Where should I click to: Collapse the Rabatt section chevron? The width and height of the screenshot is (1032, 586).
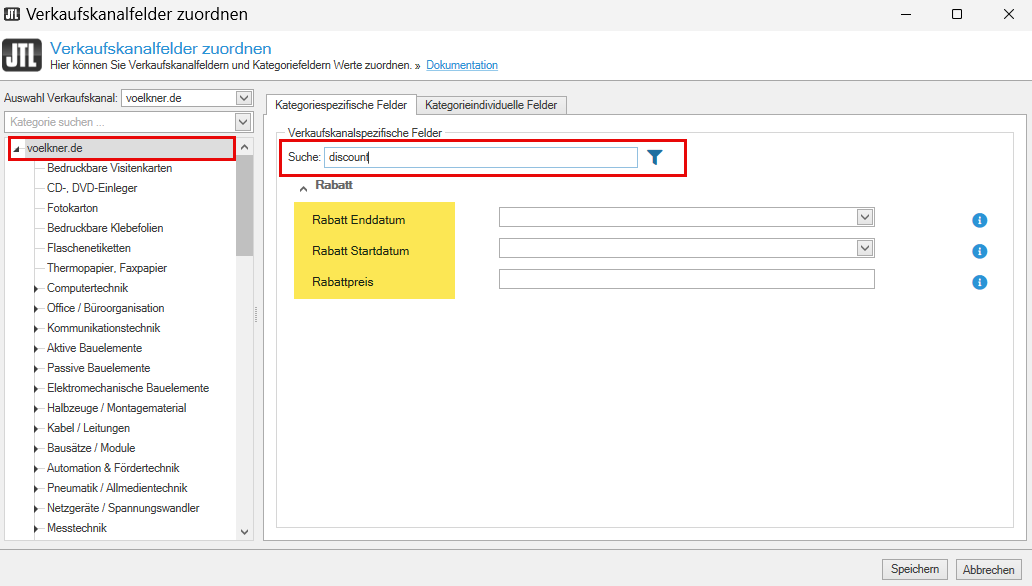coord(303,187)
